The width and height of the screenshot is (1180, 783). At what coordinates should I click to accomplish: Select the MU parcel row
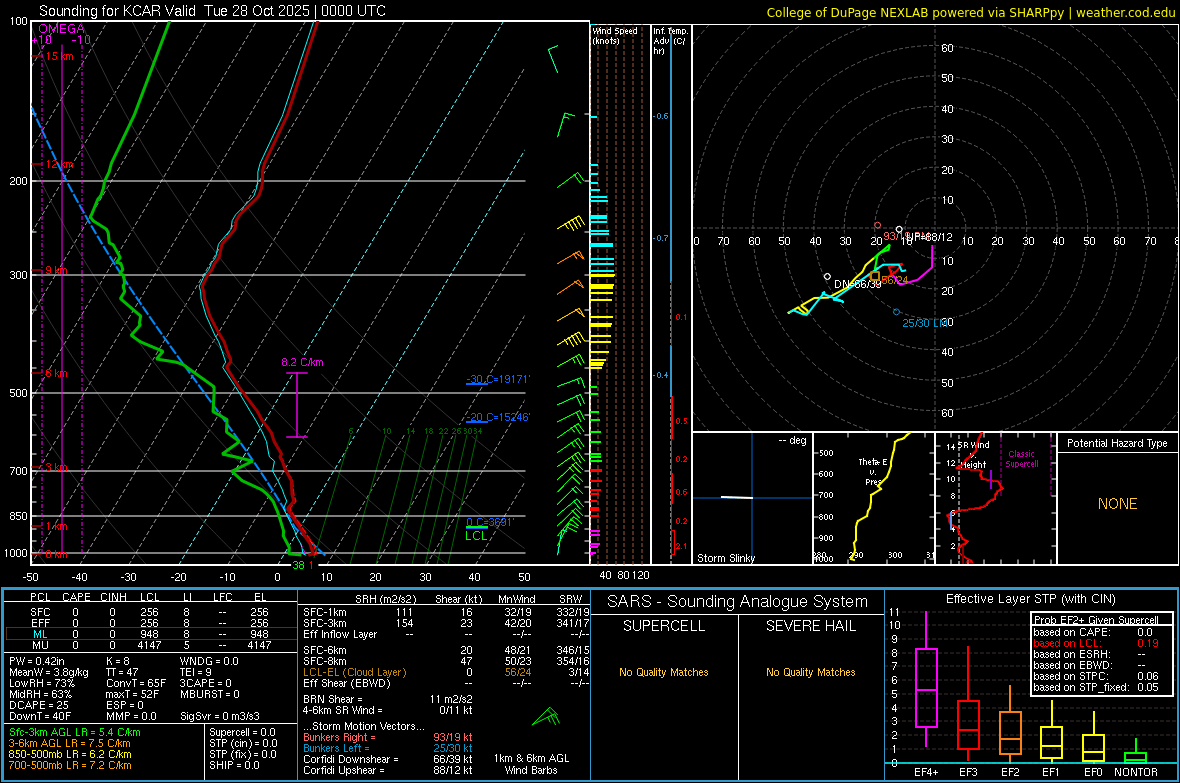coord(149,645)
